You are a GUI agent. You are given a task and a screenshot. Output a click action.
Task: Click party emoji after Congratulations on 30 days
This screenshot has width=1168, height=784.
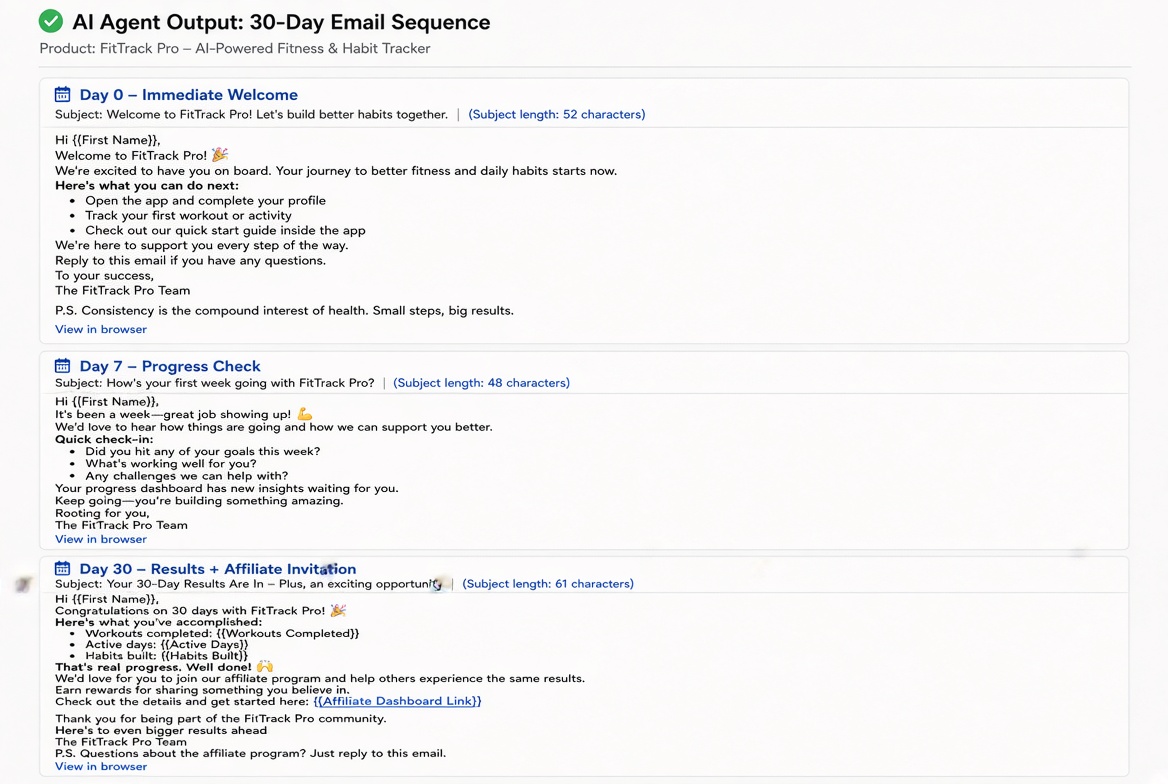[x=337, y=610]
